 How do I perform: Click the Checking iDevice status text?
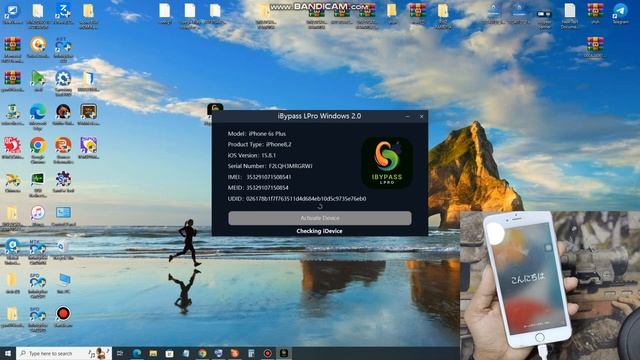coord(319,231)
